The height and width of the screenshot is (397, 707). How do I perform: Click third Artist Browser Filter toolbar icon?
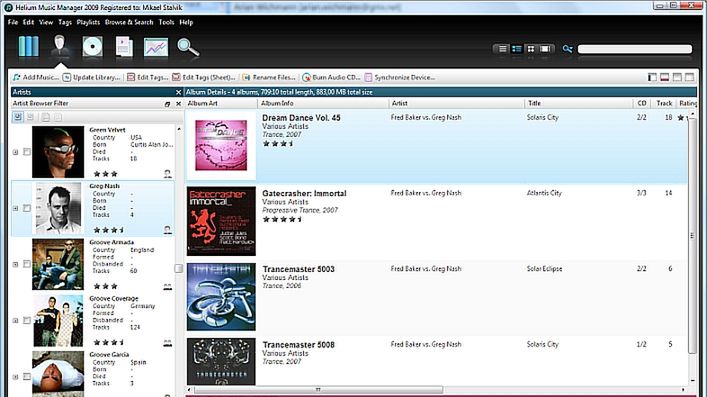[46, 117]
